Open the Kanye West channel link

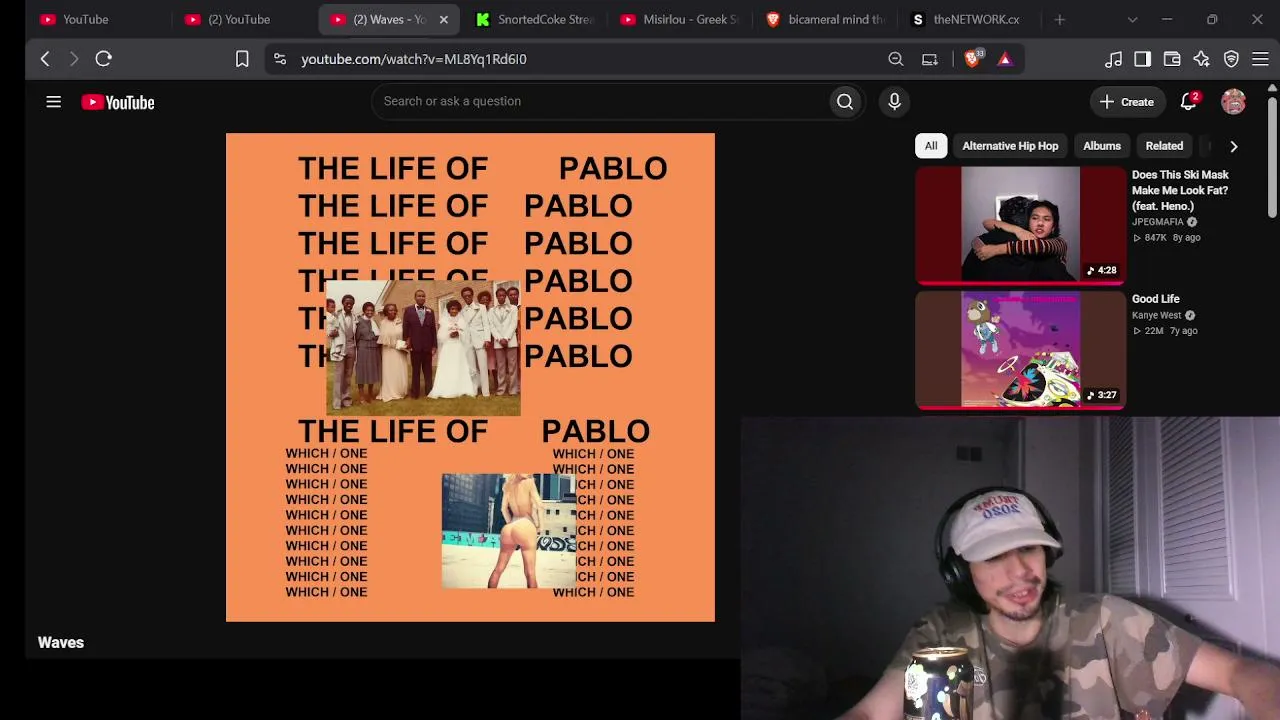point(1157,315)
